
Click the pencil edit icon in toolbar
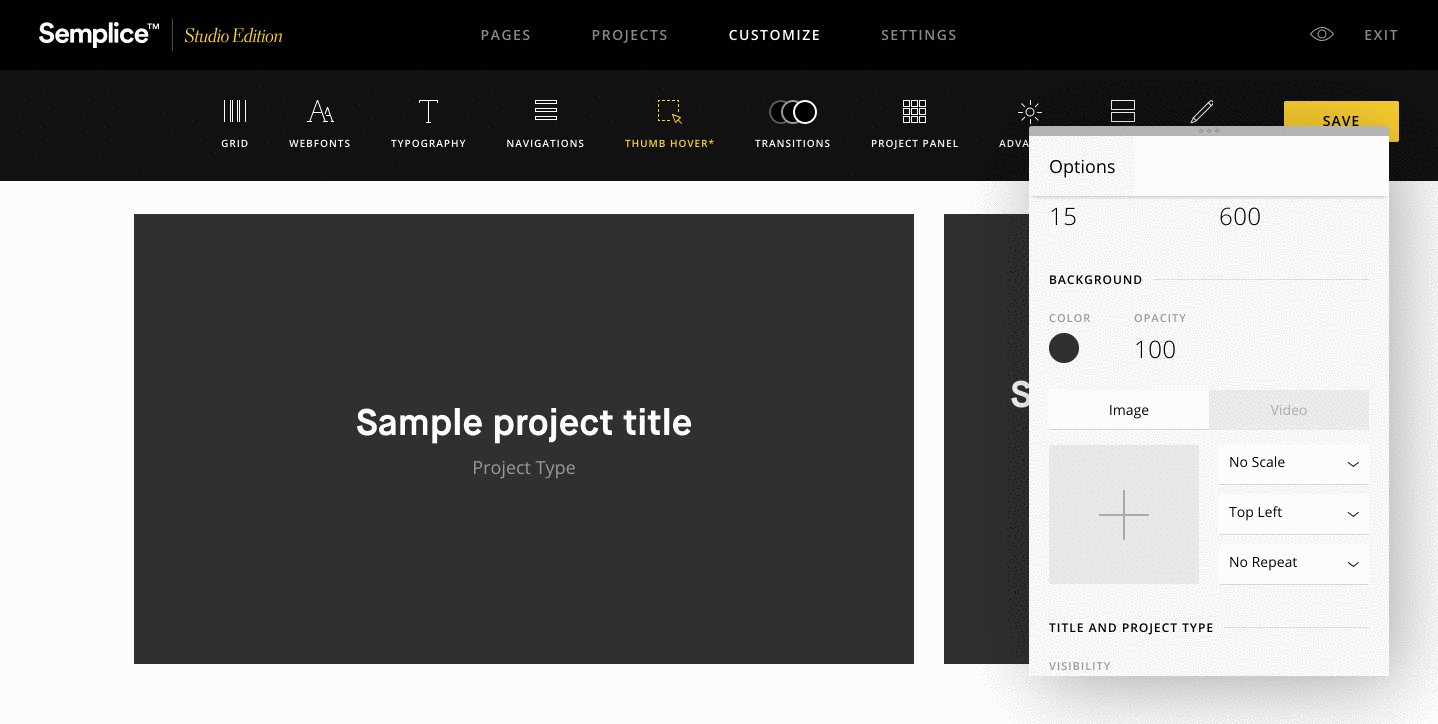(x=1202, y=110)
